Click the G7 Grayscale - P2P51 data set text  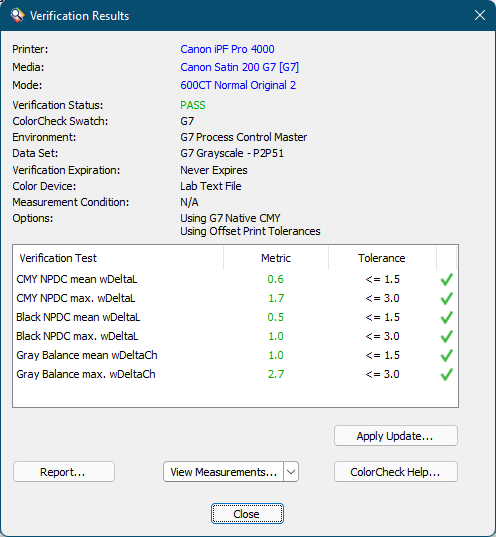232,153
